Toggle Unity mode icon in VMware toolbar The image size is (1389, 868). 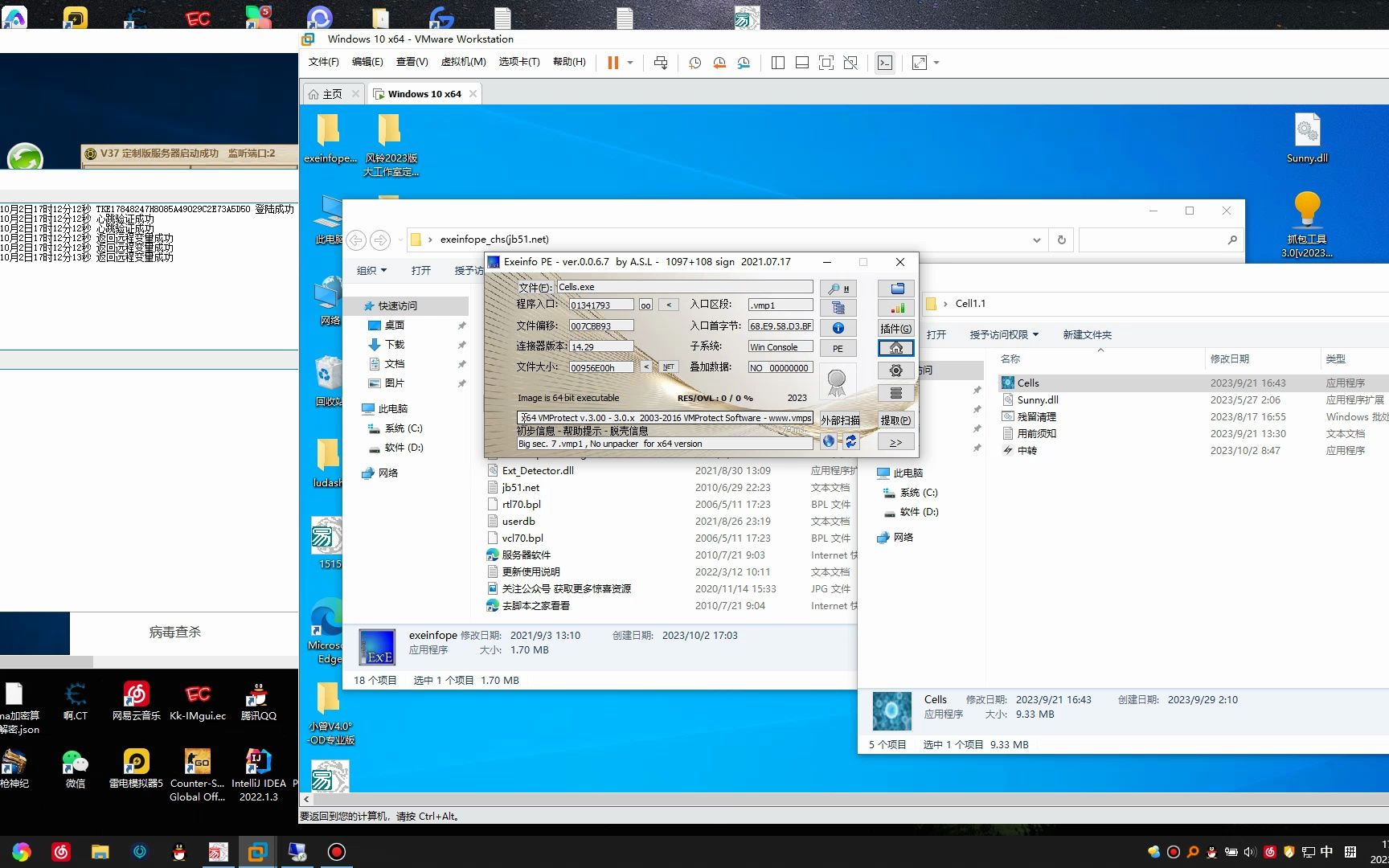[850, 63]
